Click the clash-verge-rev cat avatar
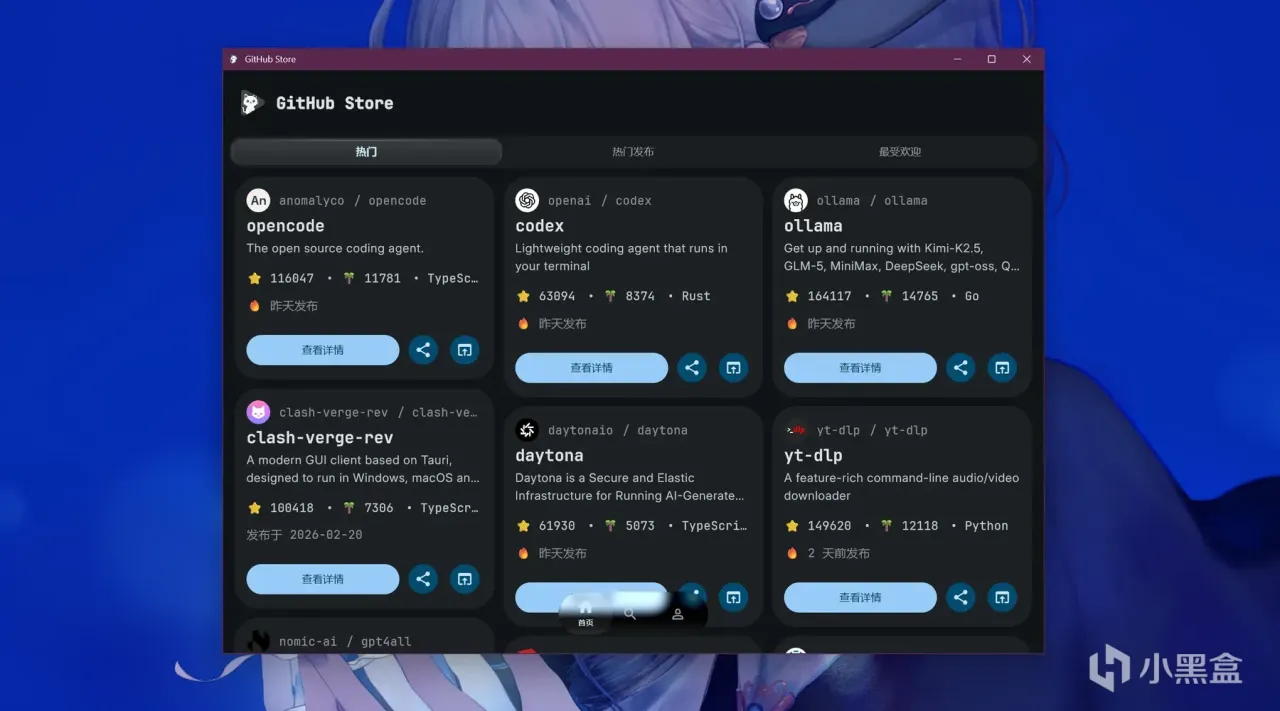The height and width of the screenshot is (711, 1280). (x=258, y=412)
